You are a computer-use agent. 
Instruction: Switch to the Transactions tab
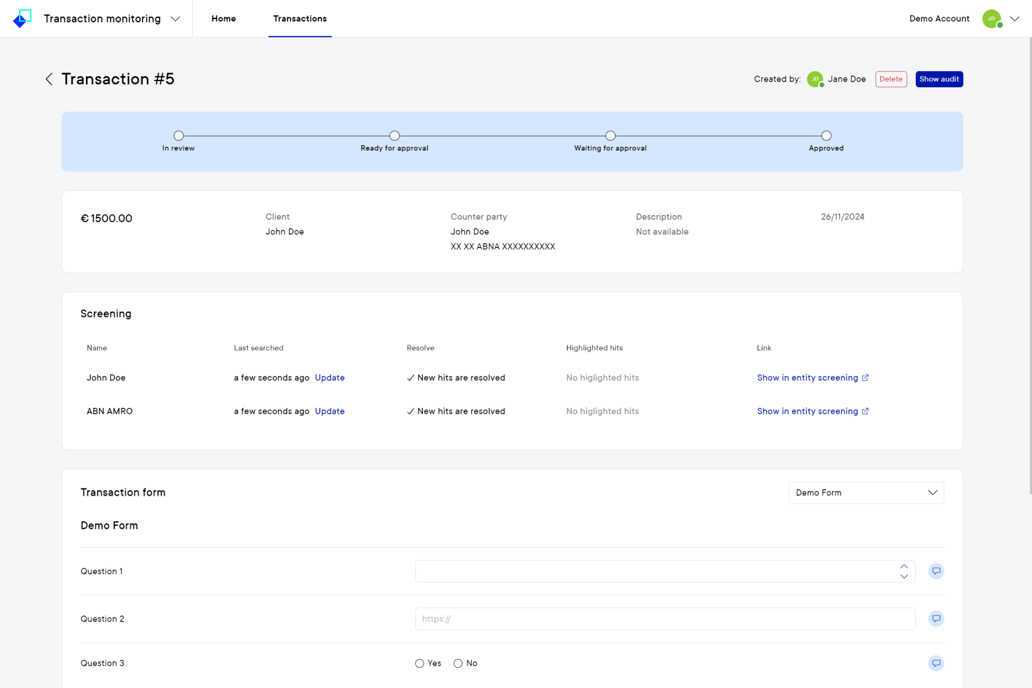(300, 18)
